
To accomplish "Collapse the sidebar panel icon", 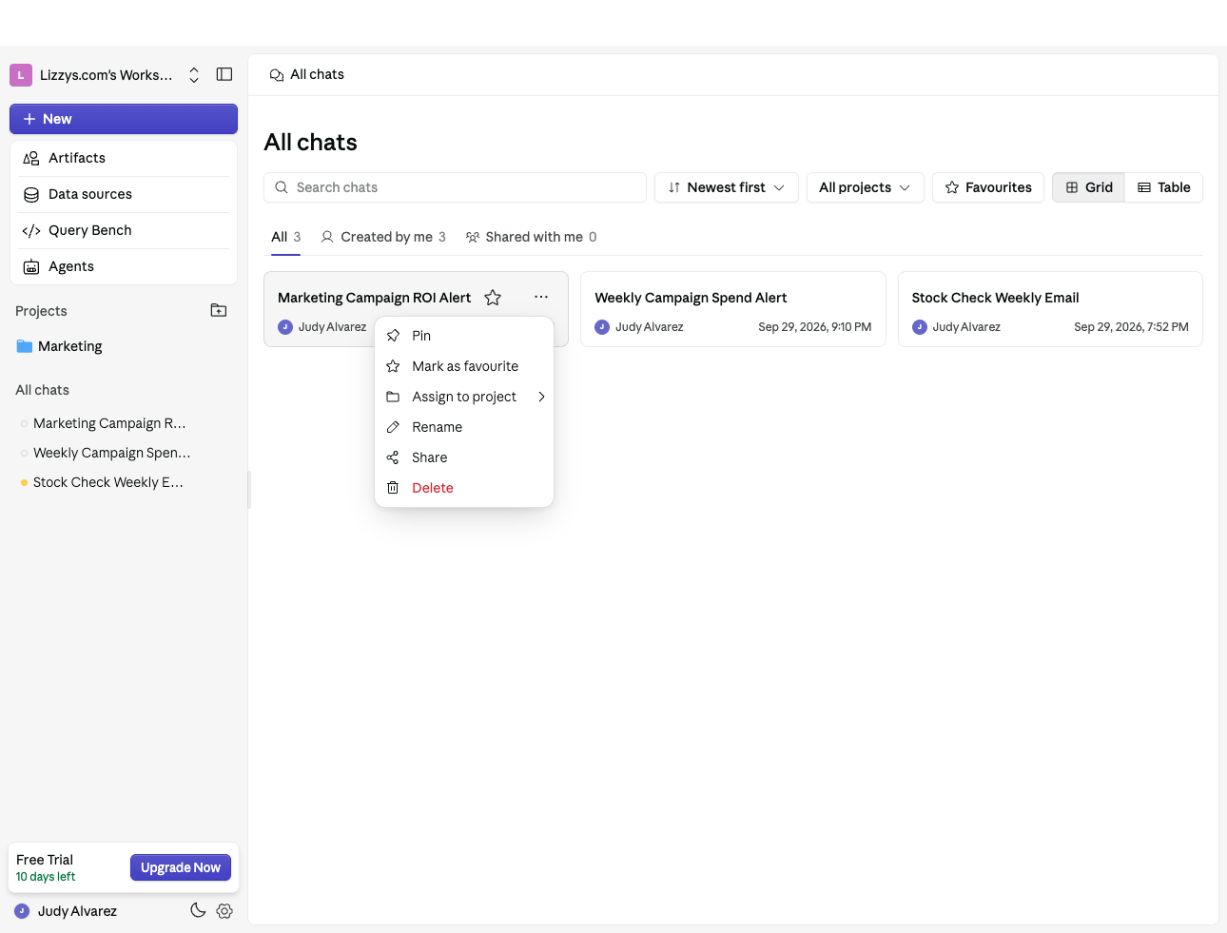I will click(x=224, y=75).
